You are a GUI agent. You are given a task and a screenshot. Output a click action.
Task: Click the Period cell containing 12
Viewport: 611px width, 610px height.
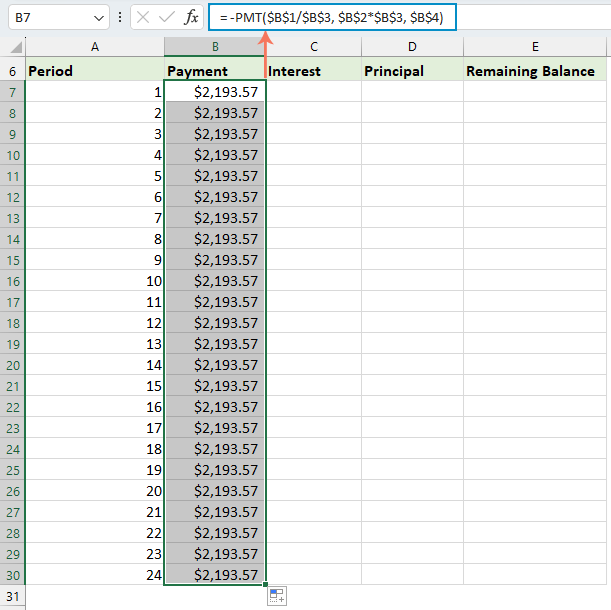(95, 323)
